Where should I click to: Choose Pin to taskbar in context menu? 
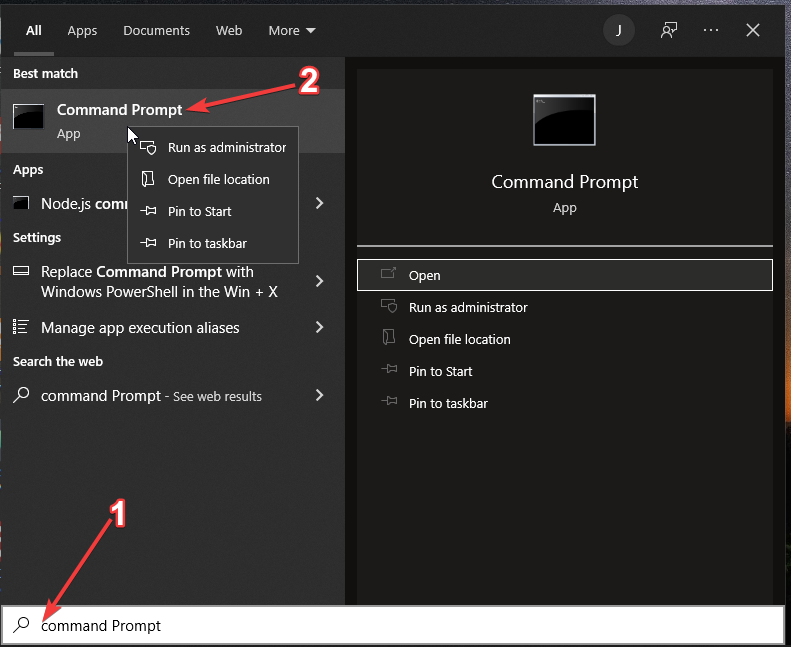pyautogui.click(x=213, y=243)
